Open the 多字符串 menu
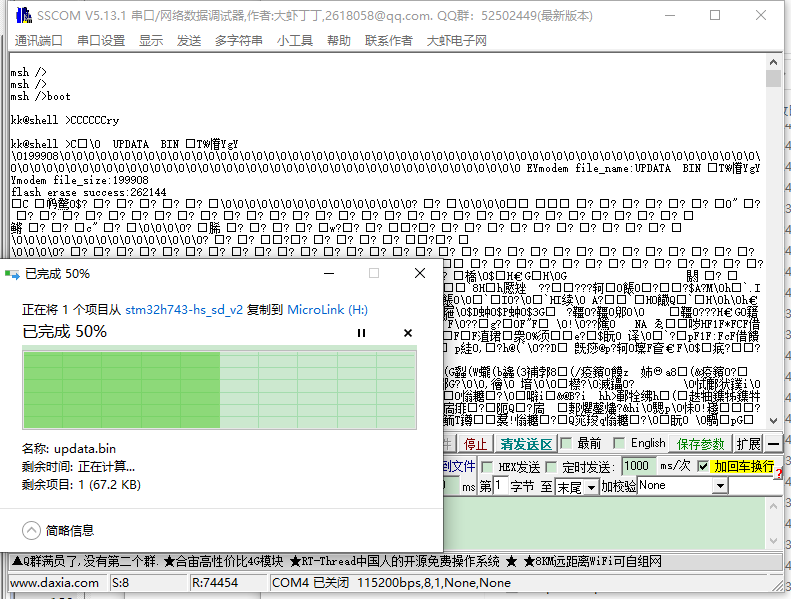Viewport: 791px width, 599px height. [239, 40]
